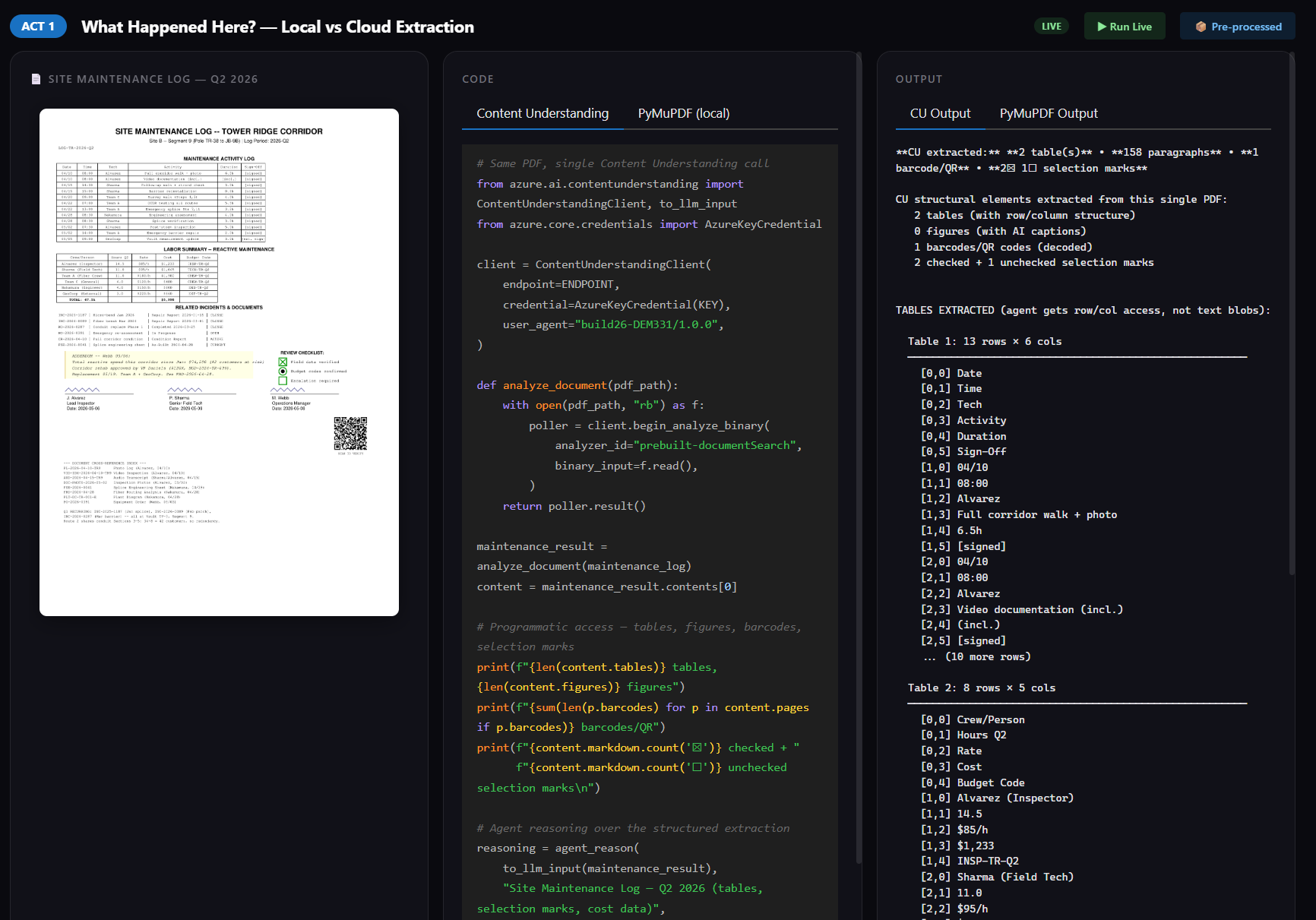
Task: Start the Run Live demo mode
Action: point(1125,27)
